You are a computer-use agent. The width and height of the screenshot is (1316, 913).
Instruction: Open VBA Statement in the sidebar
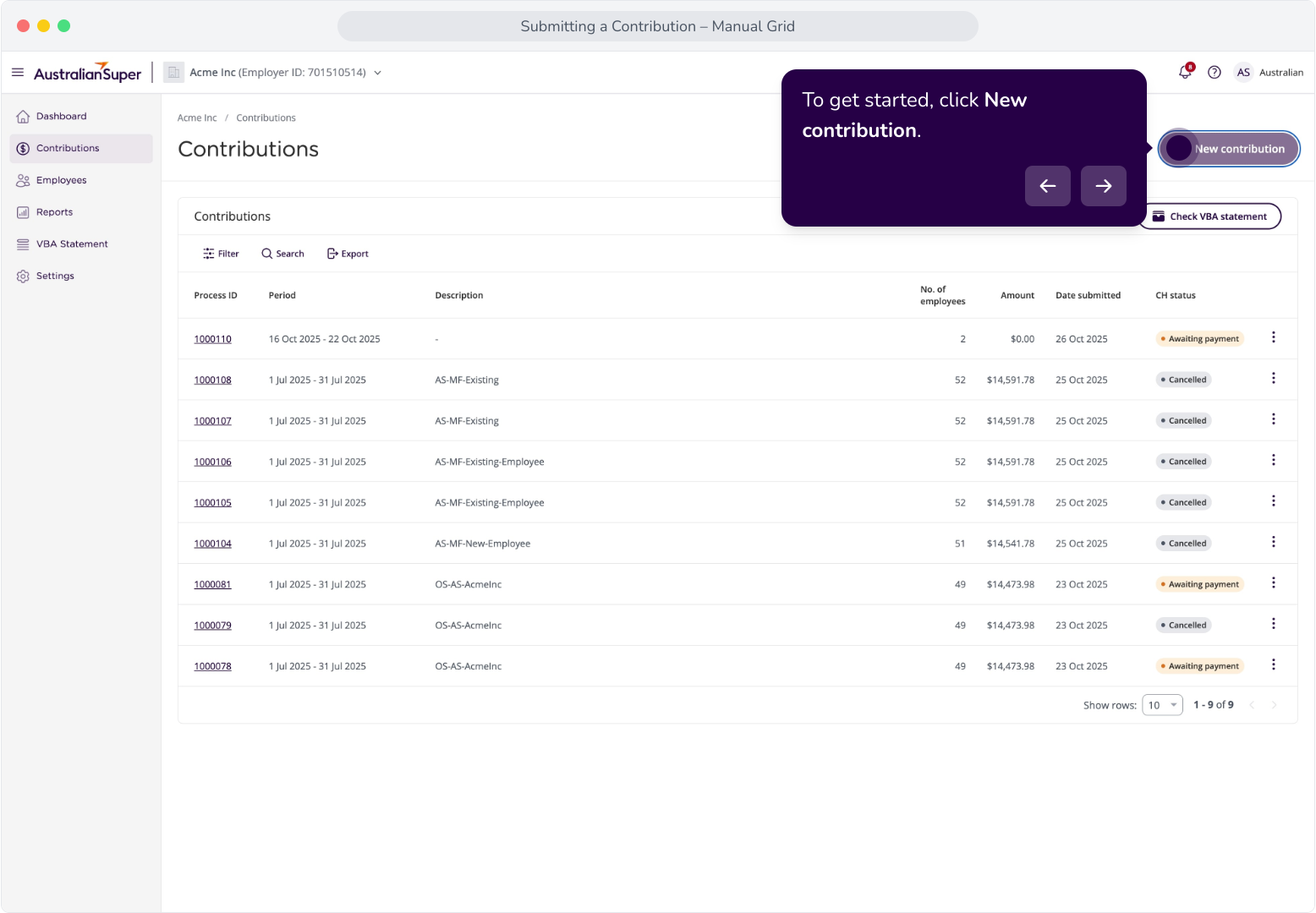[x=81, y=244]
